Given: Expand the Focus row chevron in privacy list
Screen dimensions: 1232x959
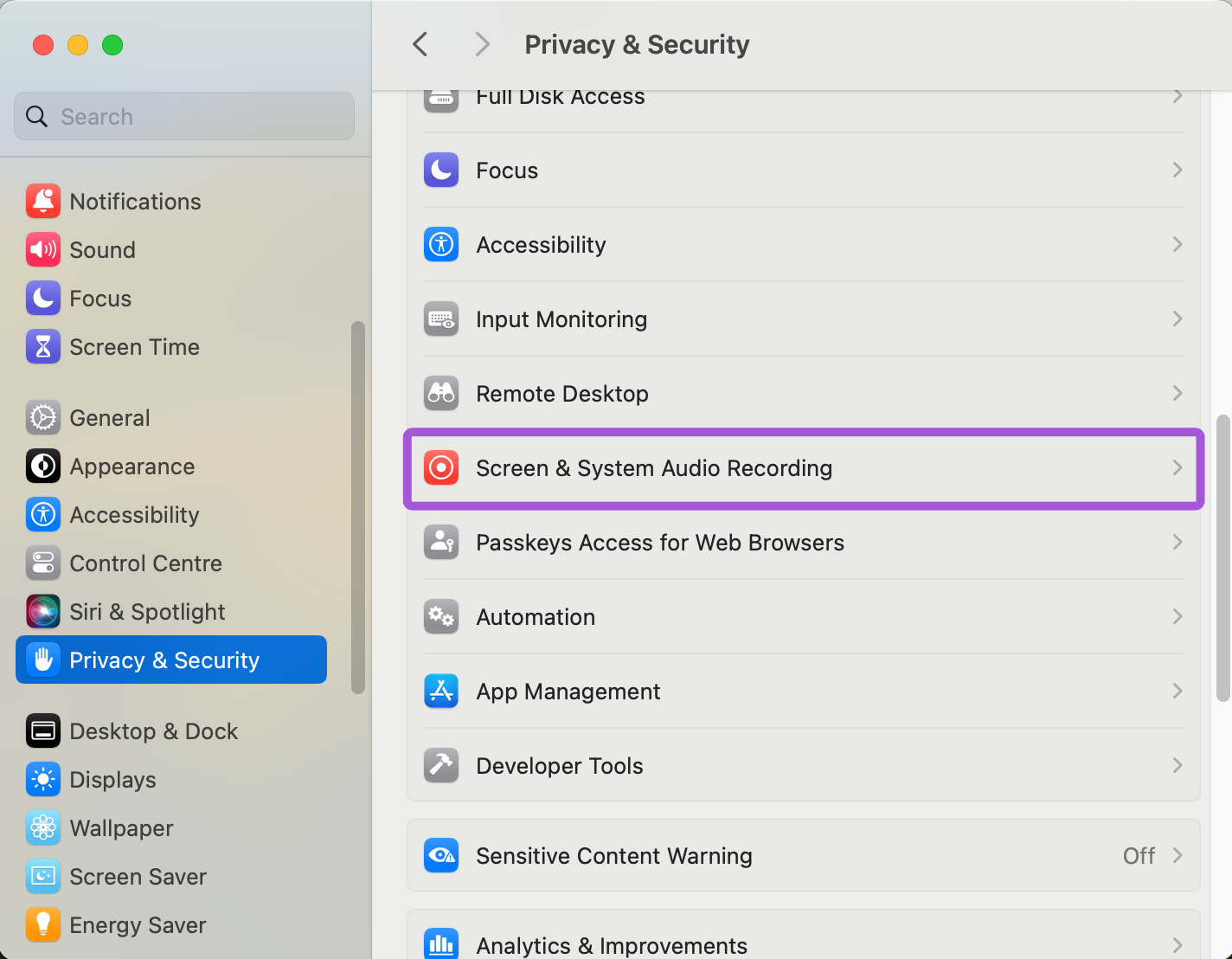Looking at the screenshot, I should 1177,170.
